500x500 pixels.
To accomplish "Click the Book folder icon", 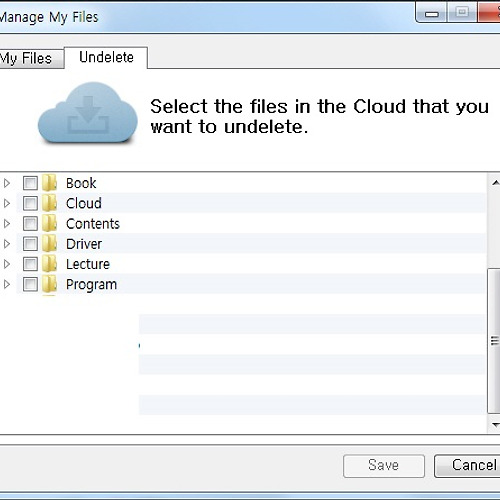I will click(x=49, y=183).
